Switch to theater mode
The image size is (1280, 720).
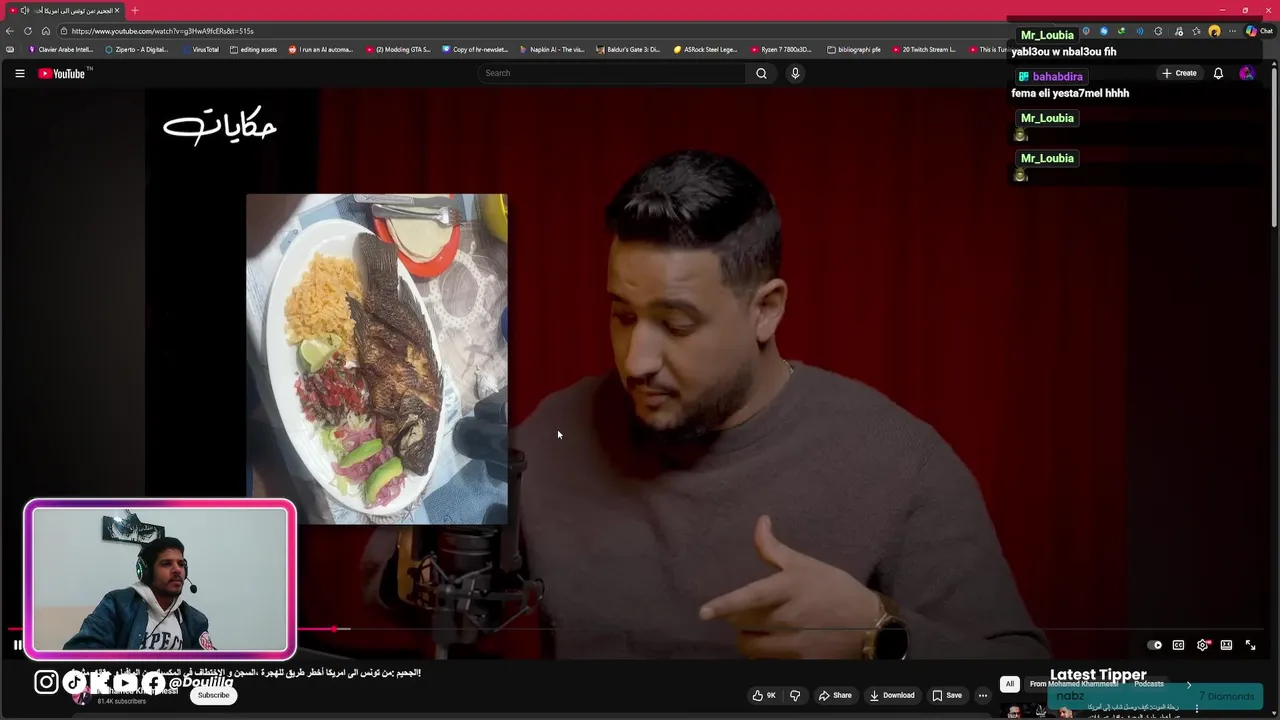[x=1226, y=645]
